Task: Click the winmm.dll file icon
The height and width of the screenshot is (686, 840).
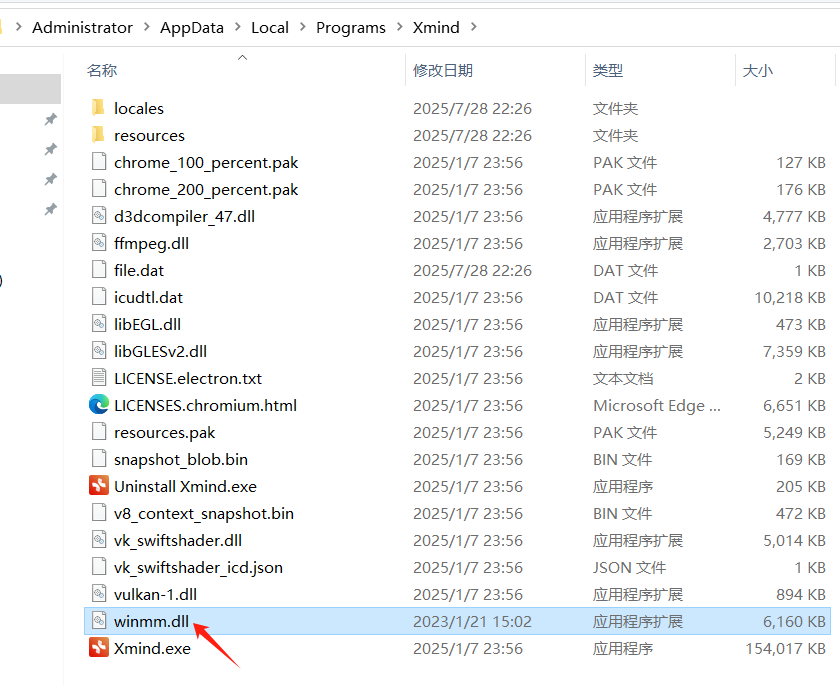Action: (99, 621)
